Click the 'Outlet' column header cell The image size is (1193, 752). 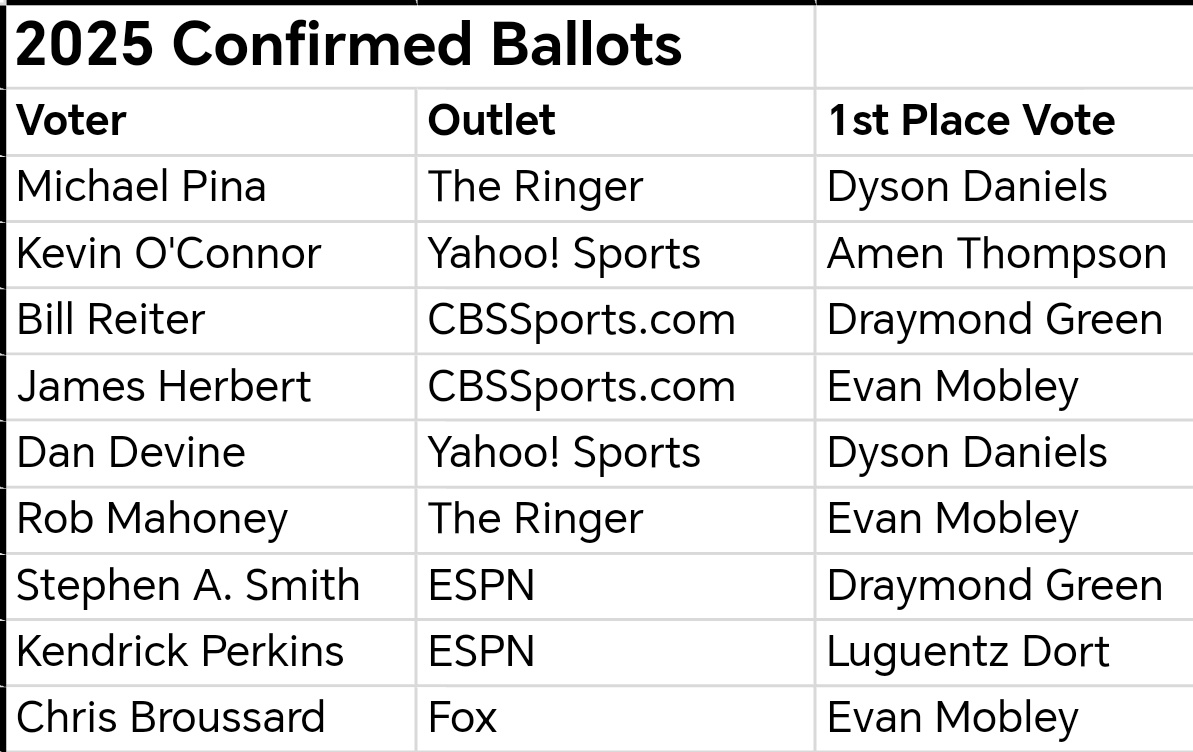[x=615, y=122]
